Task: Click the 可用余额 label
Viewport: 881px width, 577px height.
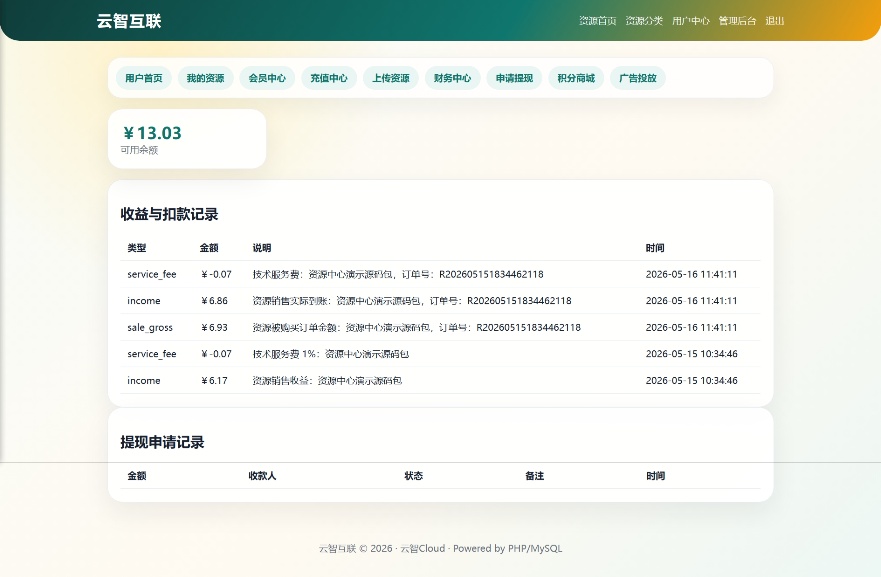Action: [x=139, y=150]
